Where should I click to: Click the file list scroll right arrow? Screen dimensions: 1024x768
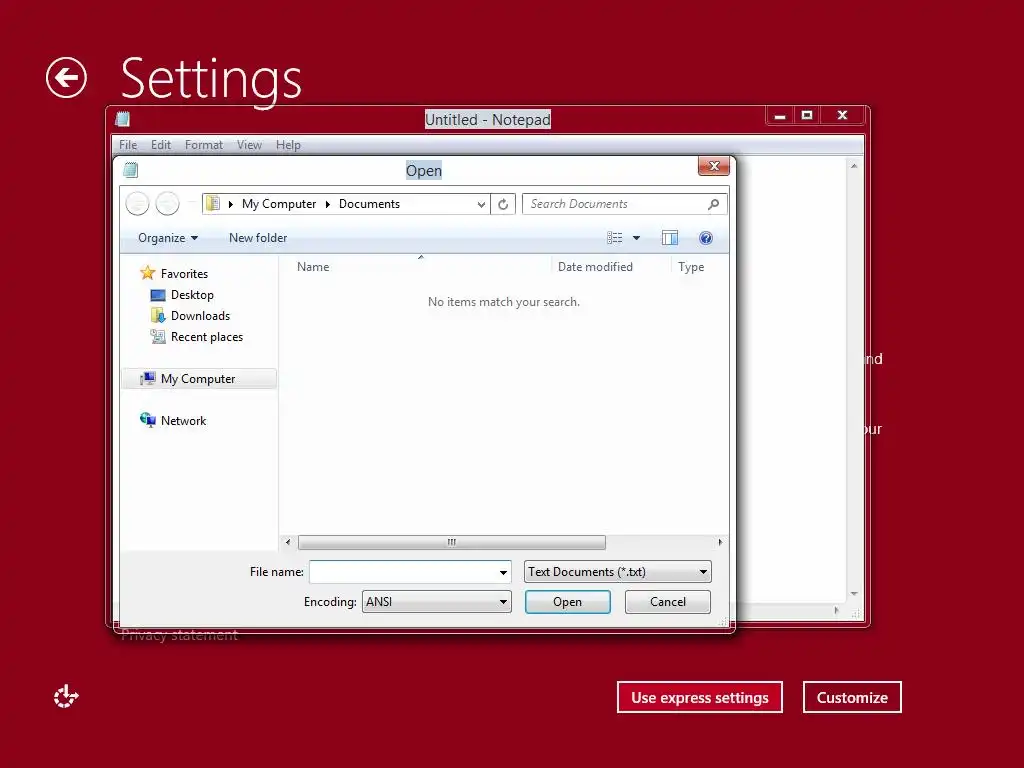[x=720, y=542]
